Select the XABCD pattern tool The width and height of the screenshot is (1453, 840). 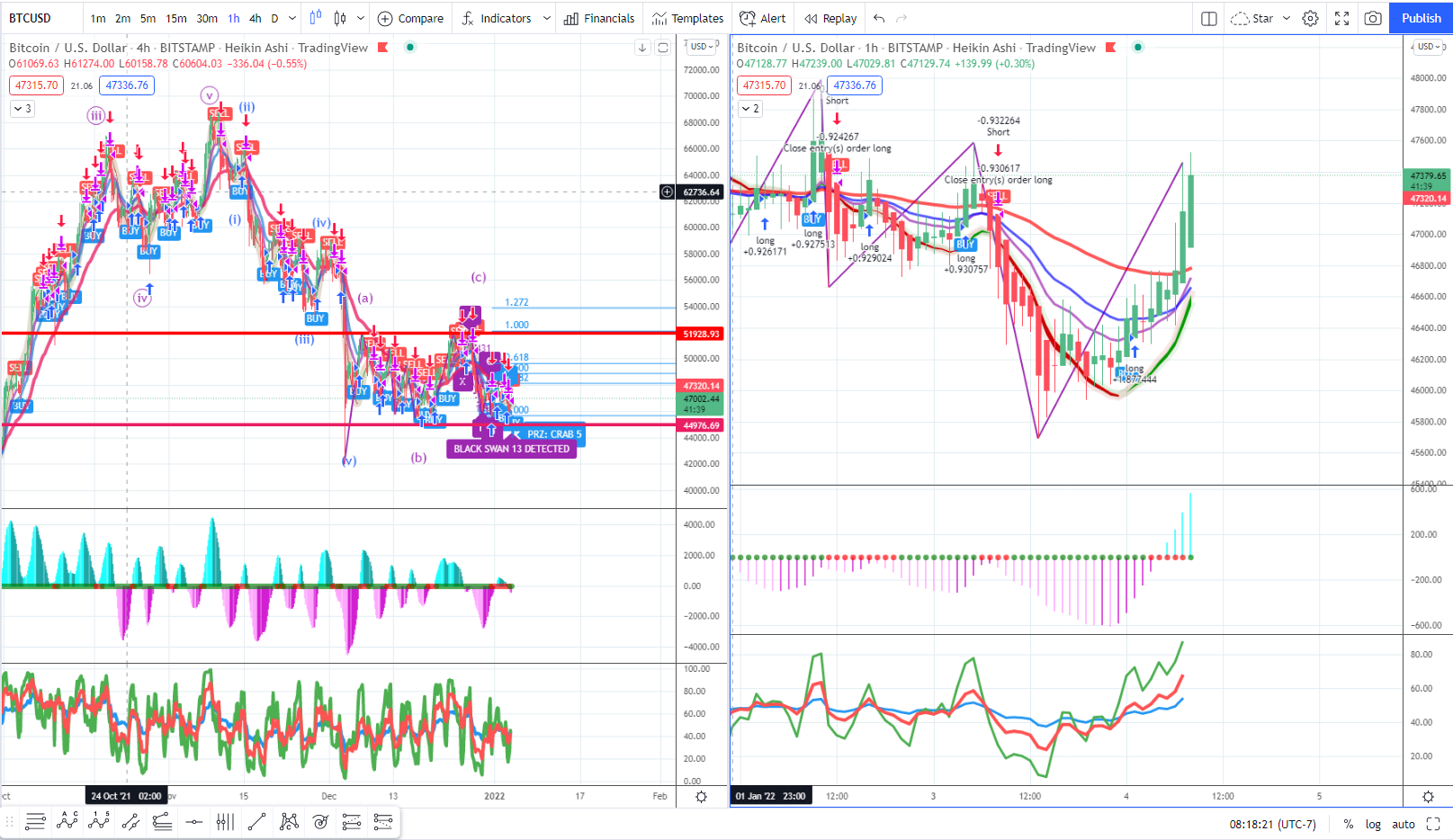pos(289,821)
